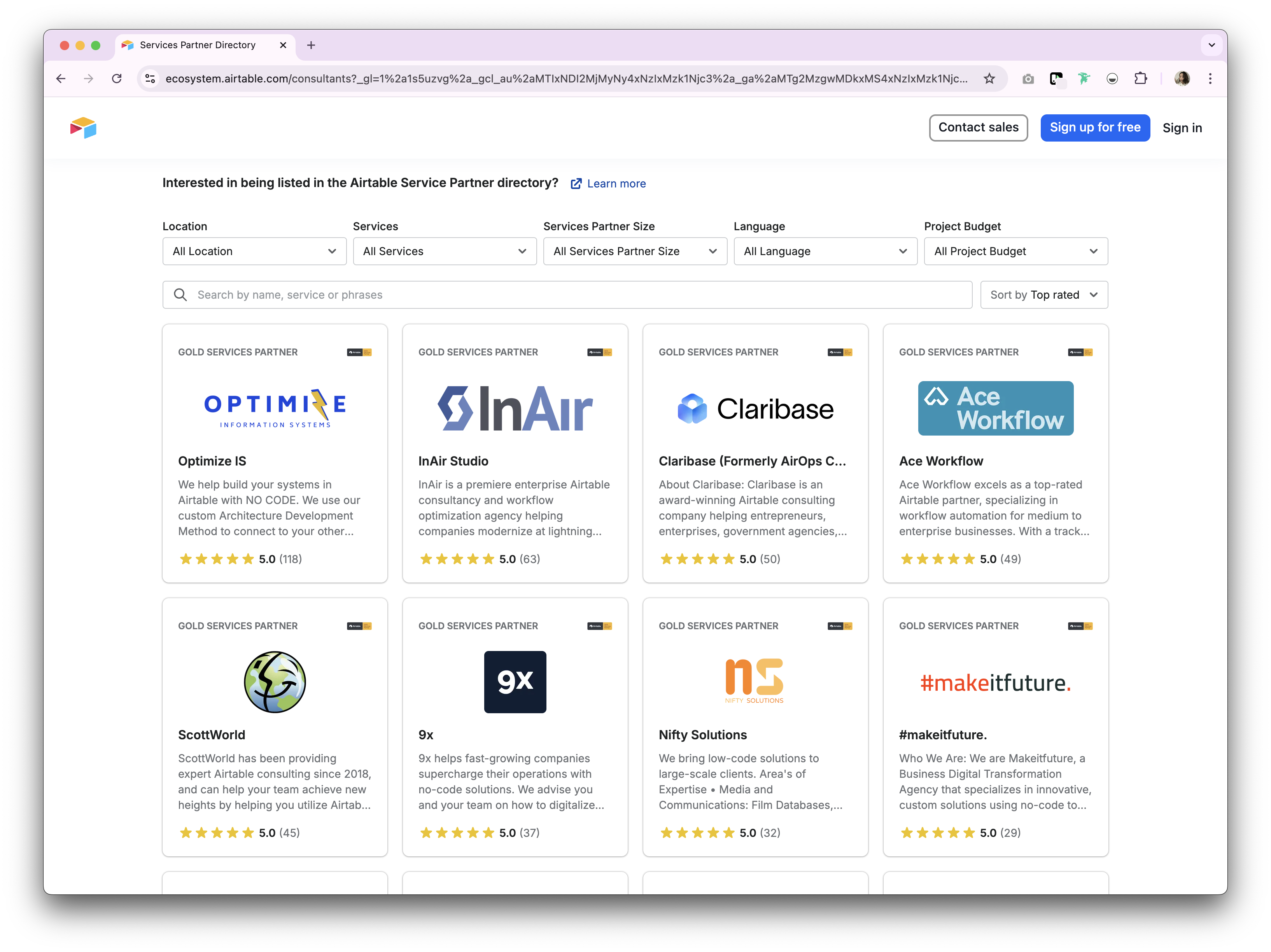Image resolution: width=1271 pixels, height=952 pixels.
Task: Open the Chrome three-dot menu
Action: coord(1210,79)
